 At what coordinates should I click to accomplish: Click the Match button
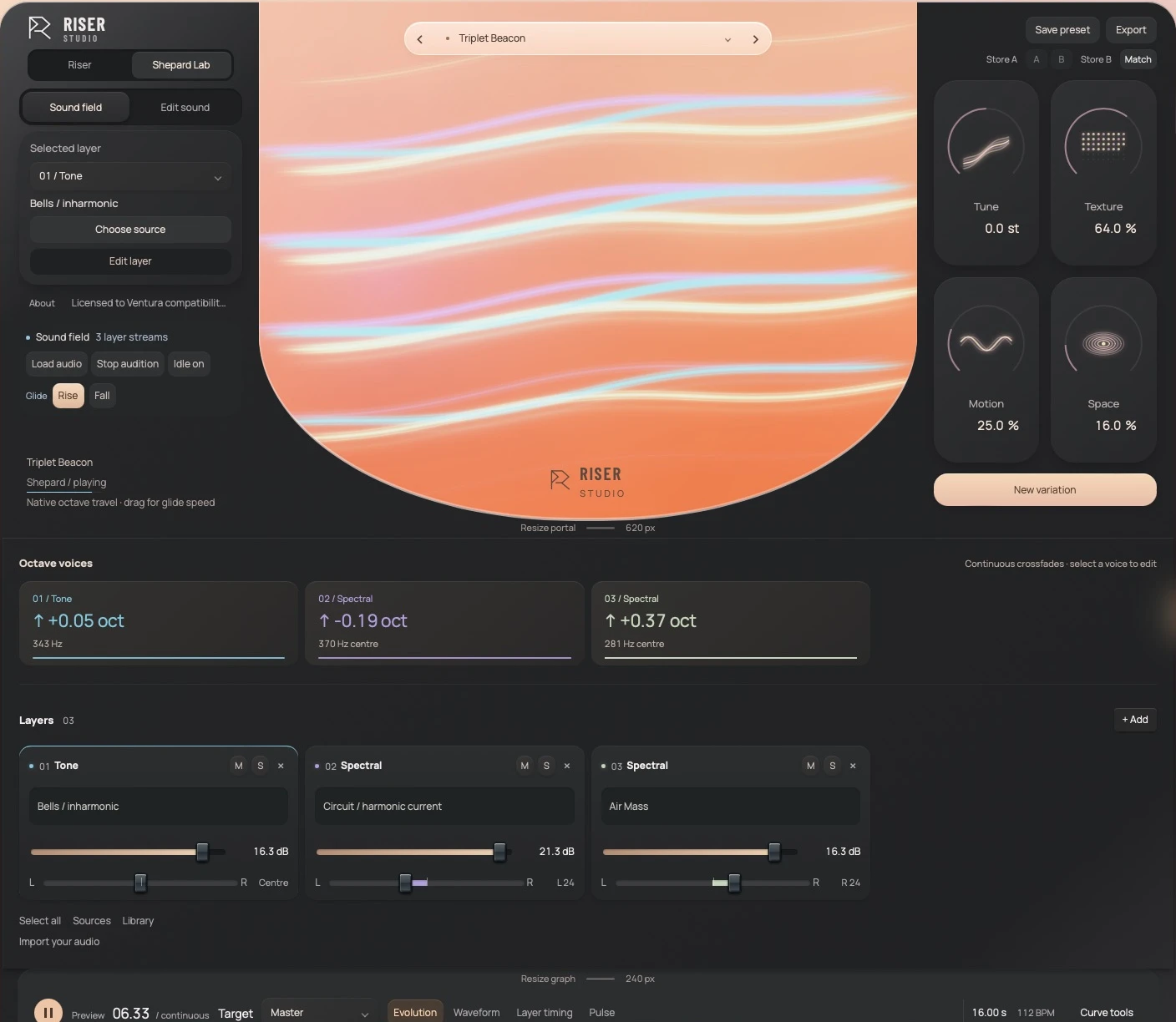tap(1138, 59)
